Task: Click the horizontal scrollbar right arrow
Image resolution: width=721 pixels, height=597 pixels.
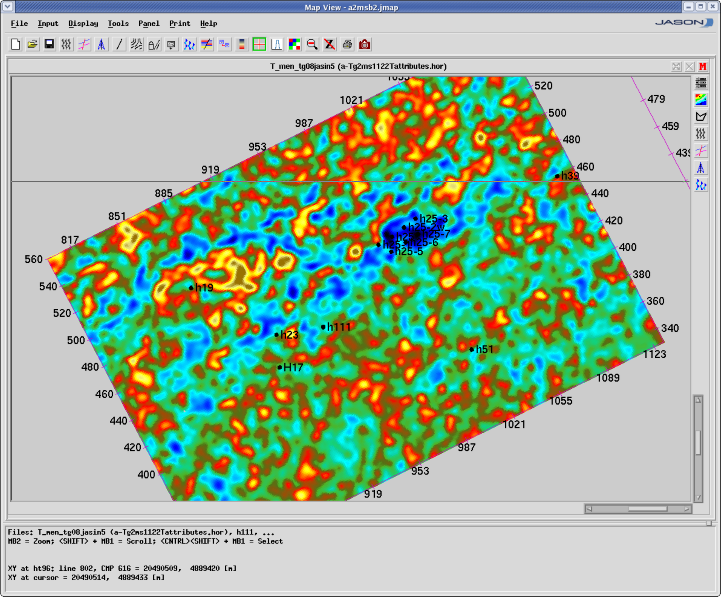Action: (685, 509)
